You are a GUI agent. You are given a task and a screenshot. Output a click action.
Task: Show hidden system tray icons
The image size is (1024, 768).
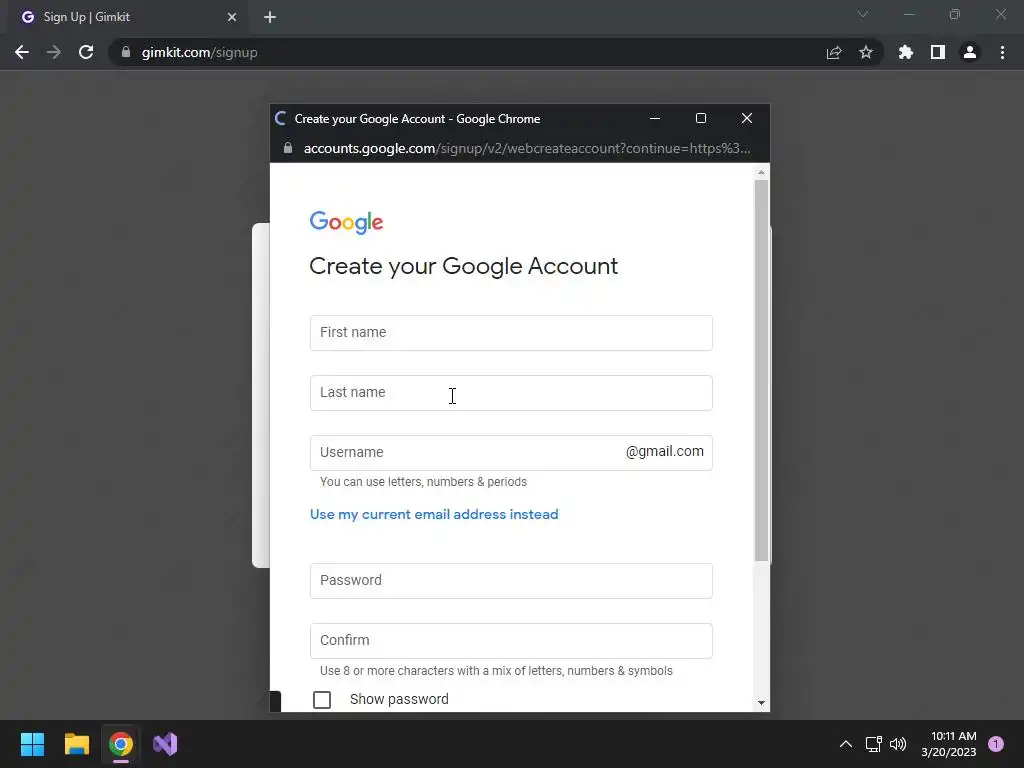(846, 744)
